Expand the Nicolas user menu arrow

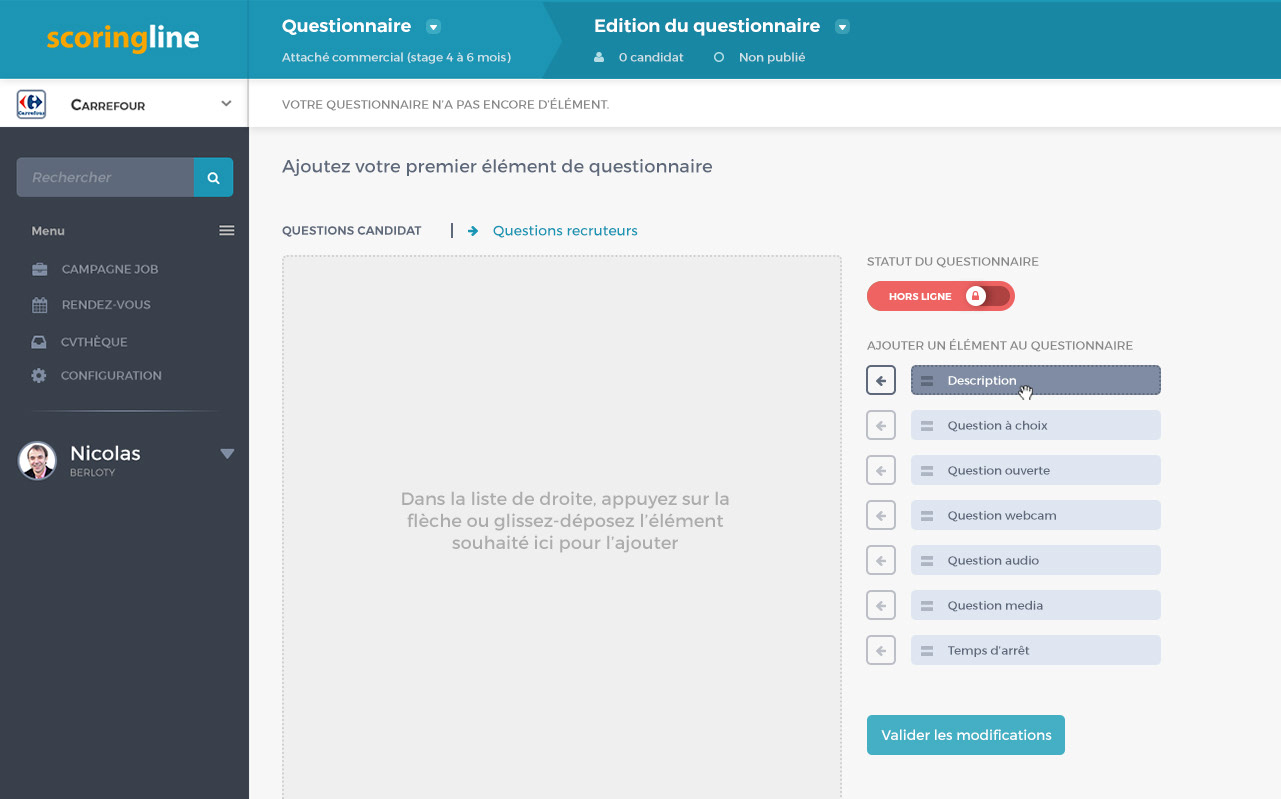(x=227, y=454)
